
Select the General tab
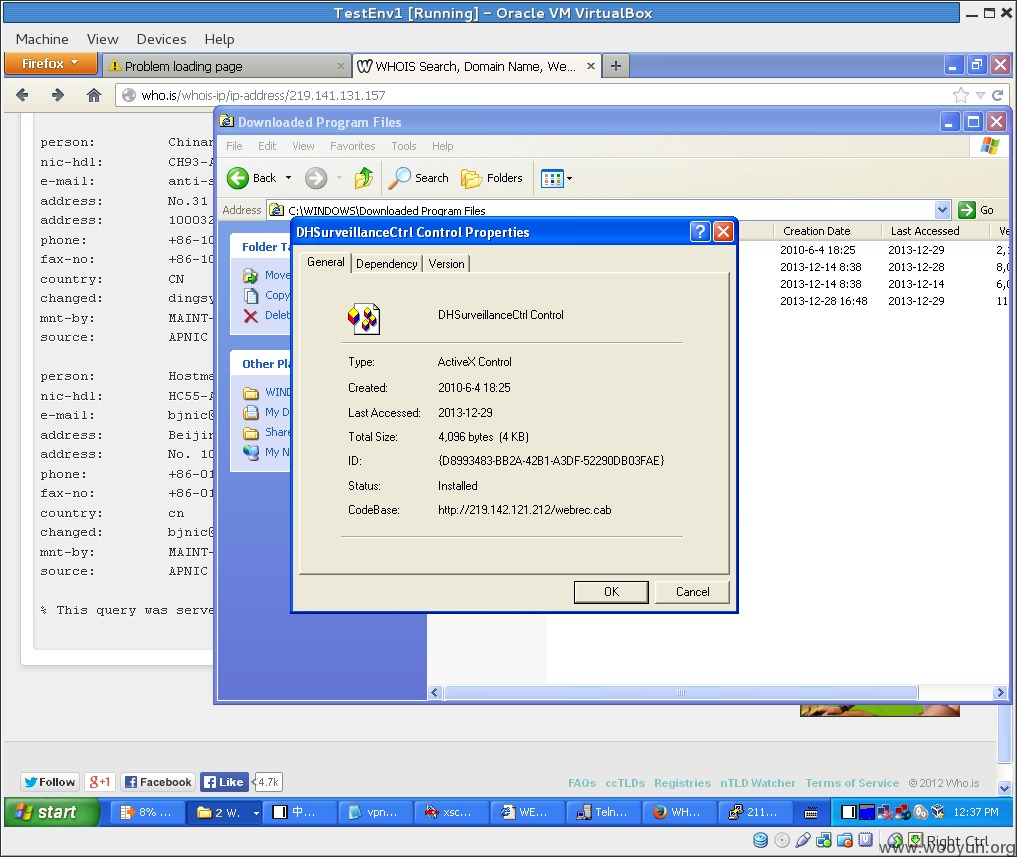point(326,262)
